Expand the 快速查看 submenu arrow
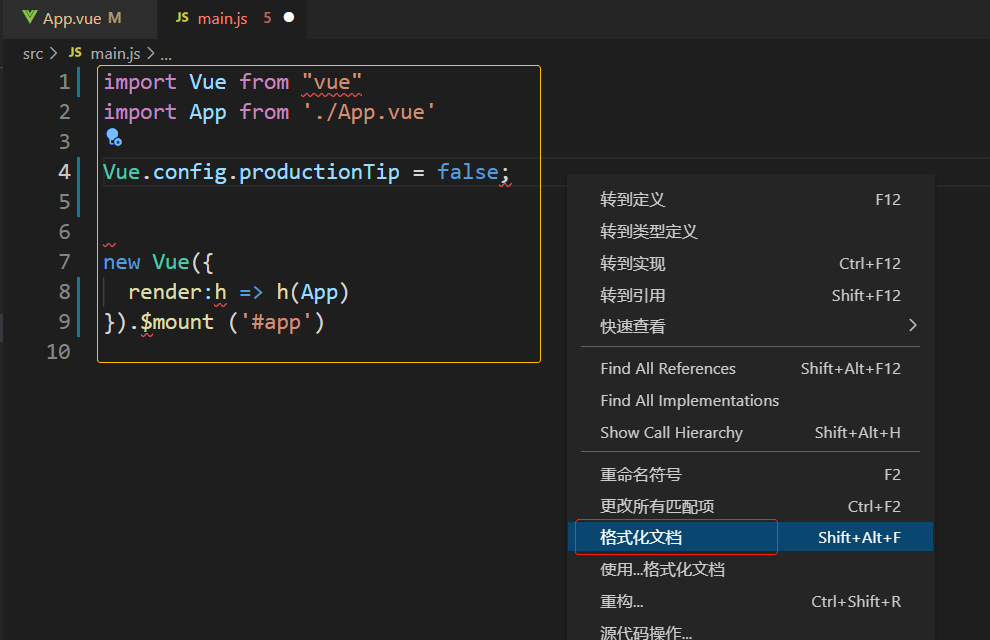990x640 pixels. point(912,325)
